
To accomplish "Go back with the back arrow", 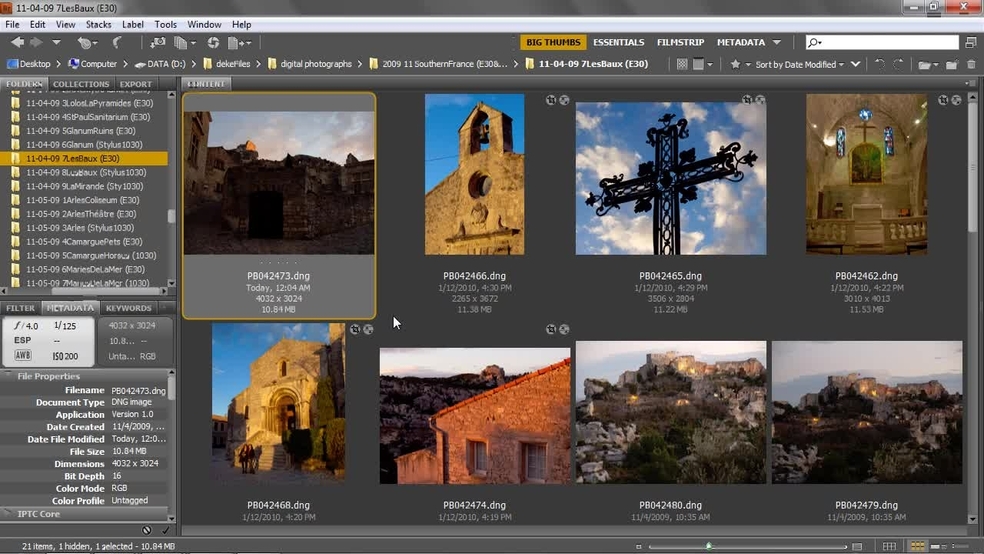I will [18, 42].
